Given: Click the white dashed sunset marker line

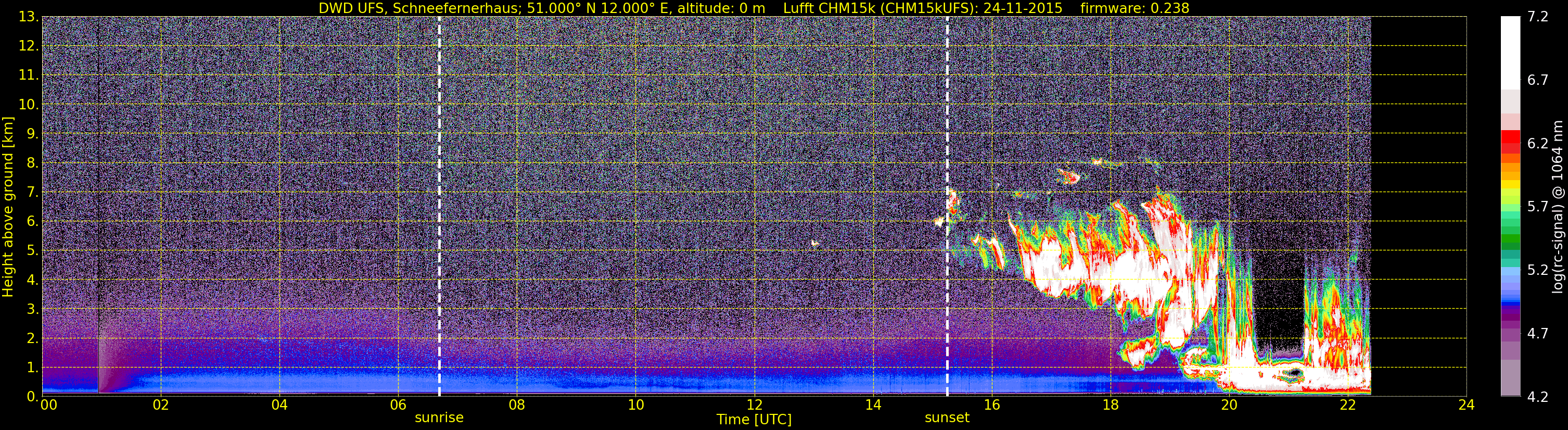Looking at the screenshot, I should pyautogui.click(x=947, y=206).
